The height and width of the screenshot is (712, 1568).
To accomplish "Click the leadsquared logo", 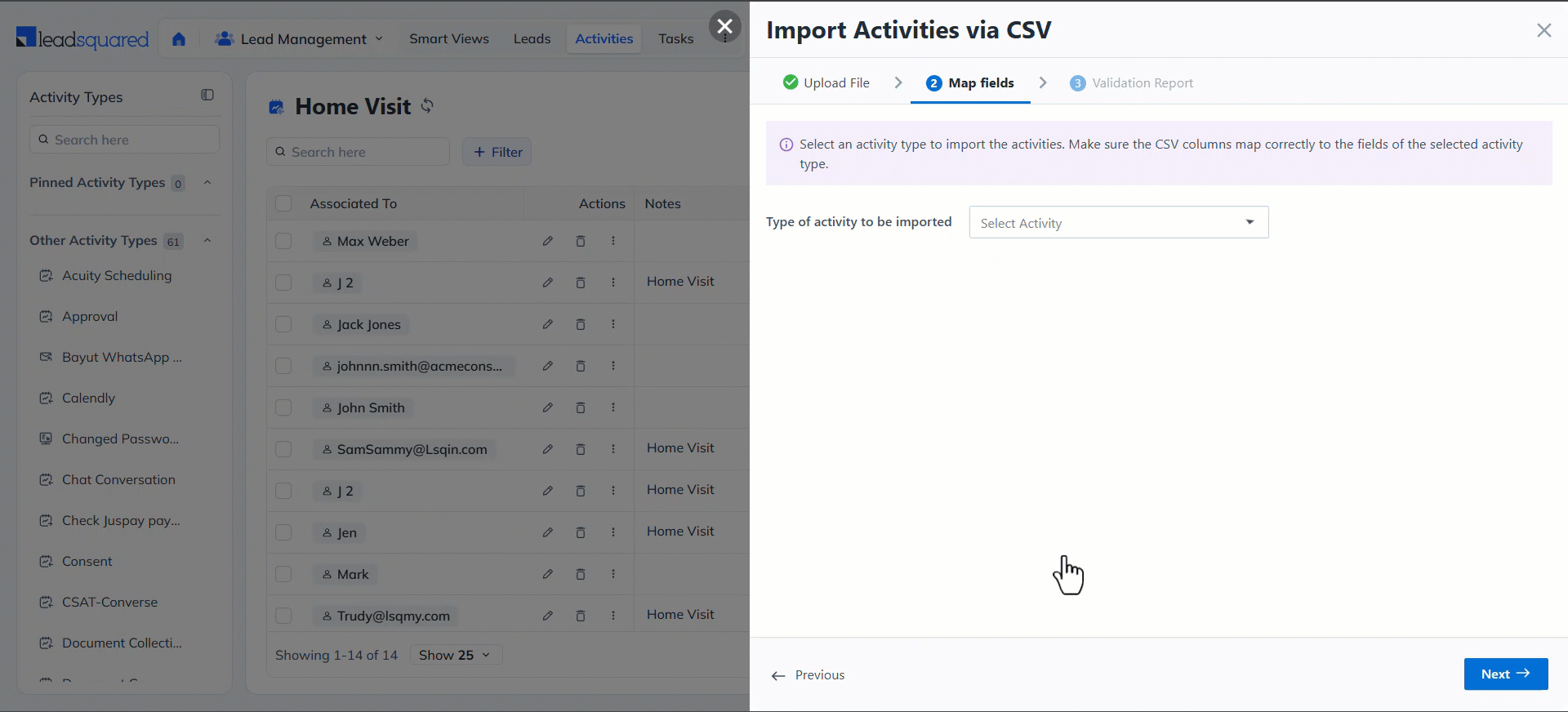I will pos(82,38).
